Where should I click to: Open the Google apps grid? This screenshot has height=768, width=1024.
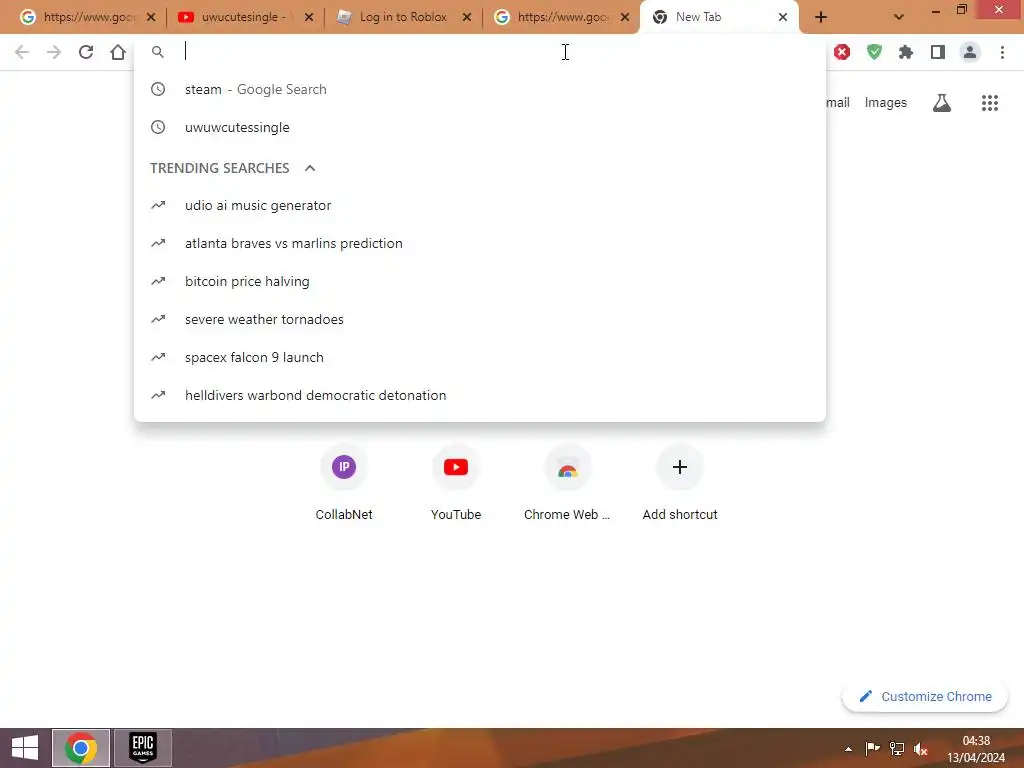(x=989, y=103)
